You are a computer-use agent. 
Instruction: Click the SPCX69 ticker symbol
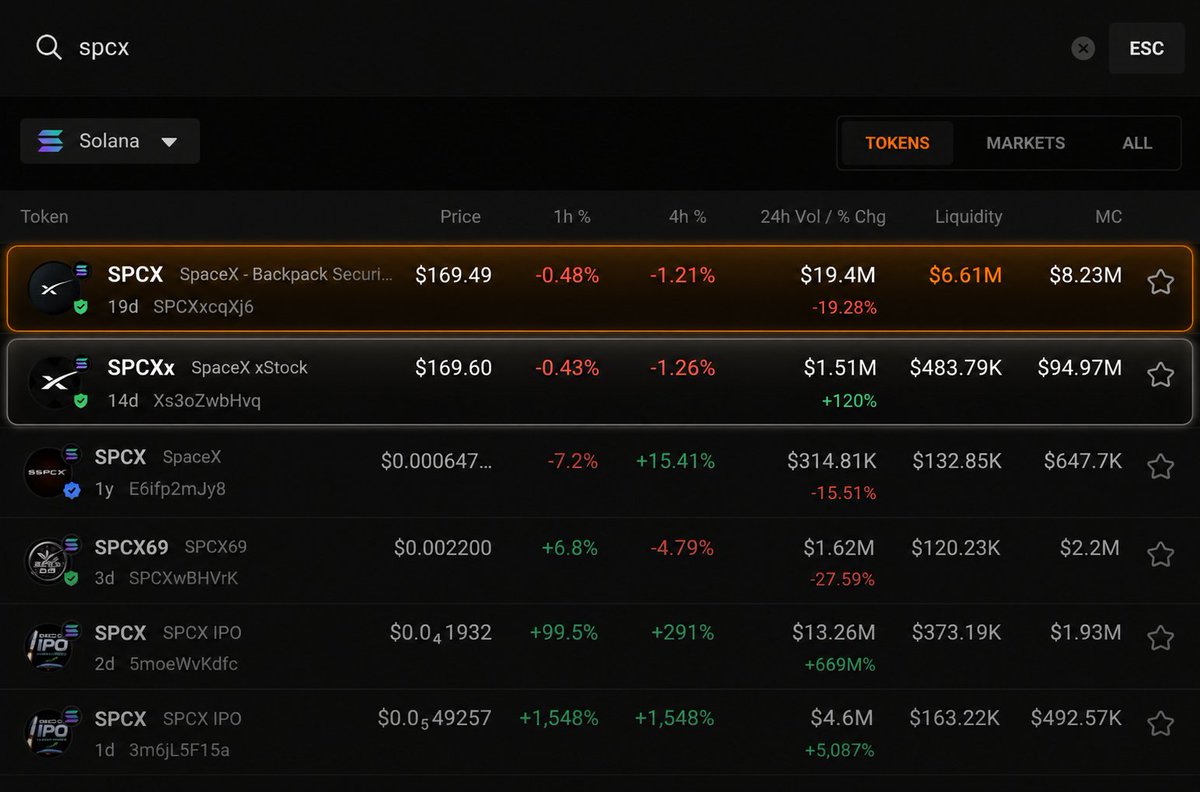coord(132,547)
